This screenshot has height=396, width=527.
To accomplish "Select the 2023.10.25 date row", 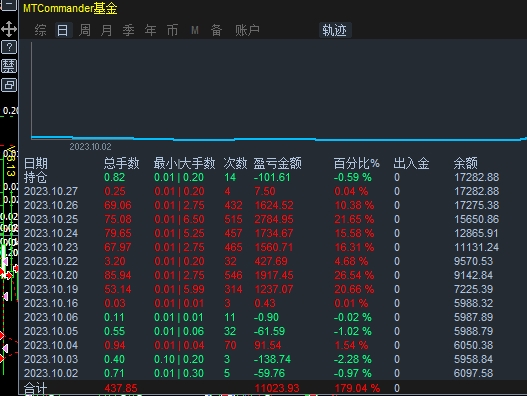I will click(x=51, y=219).
